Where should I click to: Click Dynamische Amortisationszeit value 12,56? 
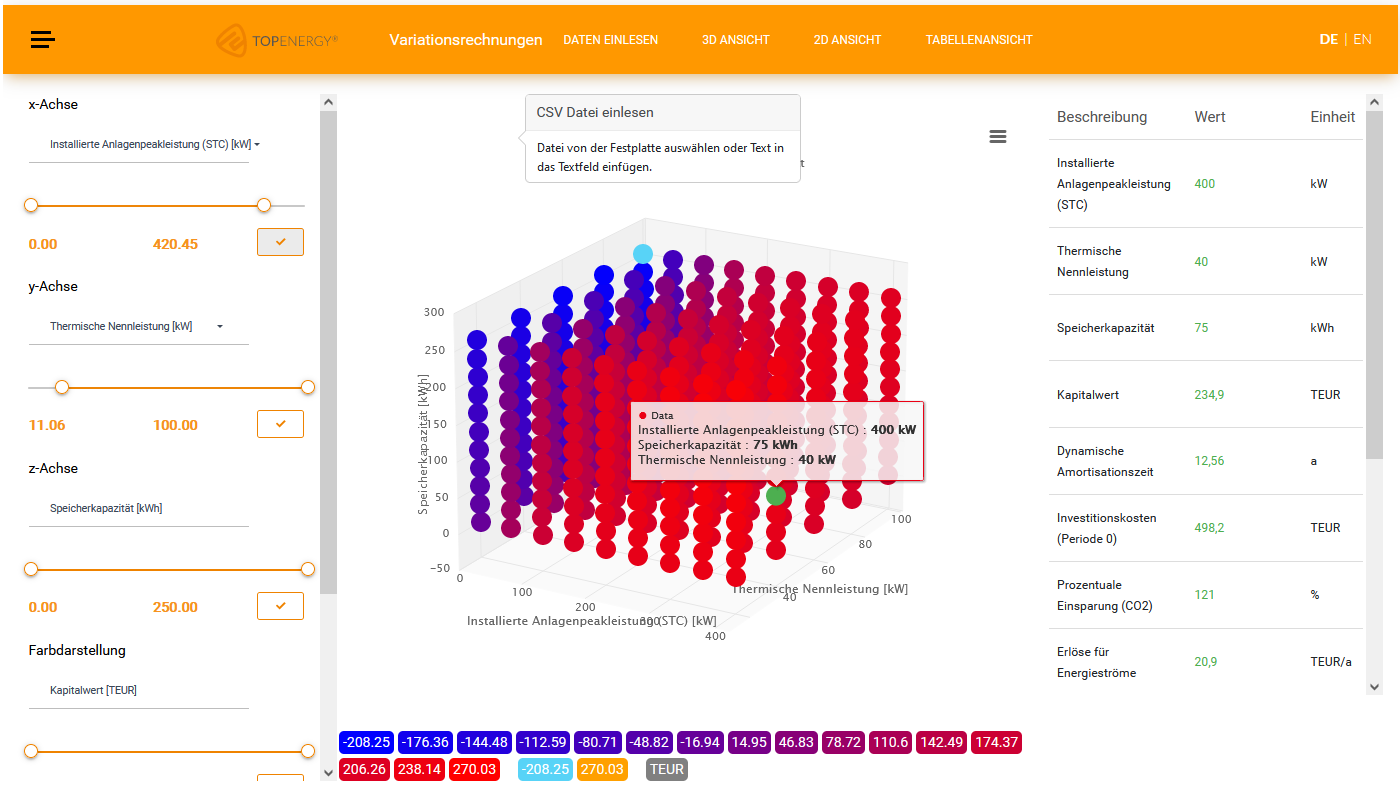click(1209, 461)
